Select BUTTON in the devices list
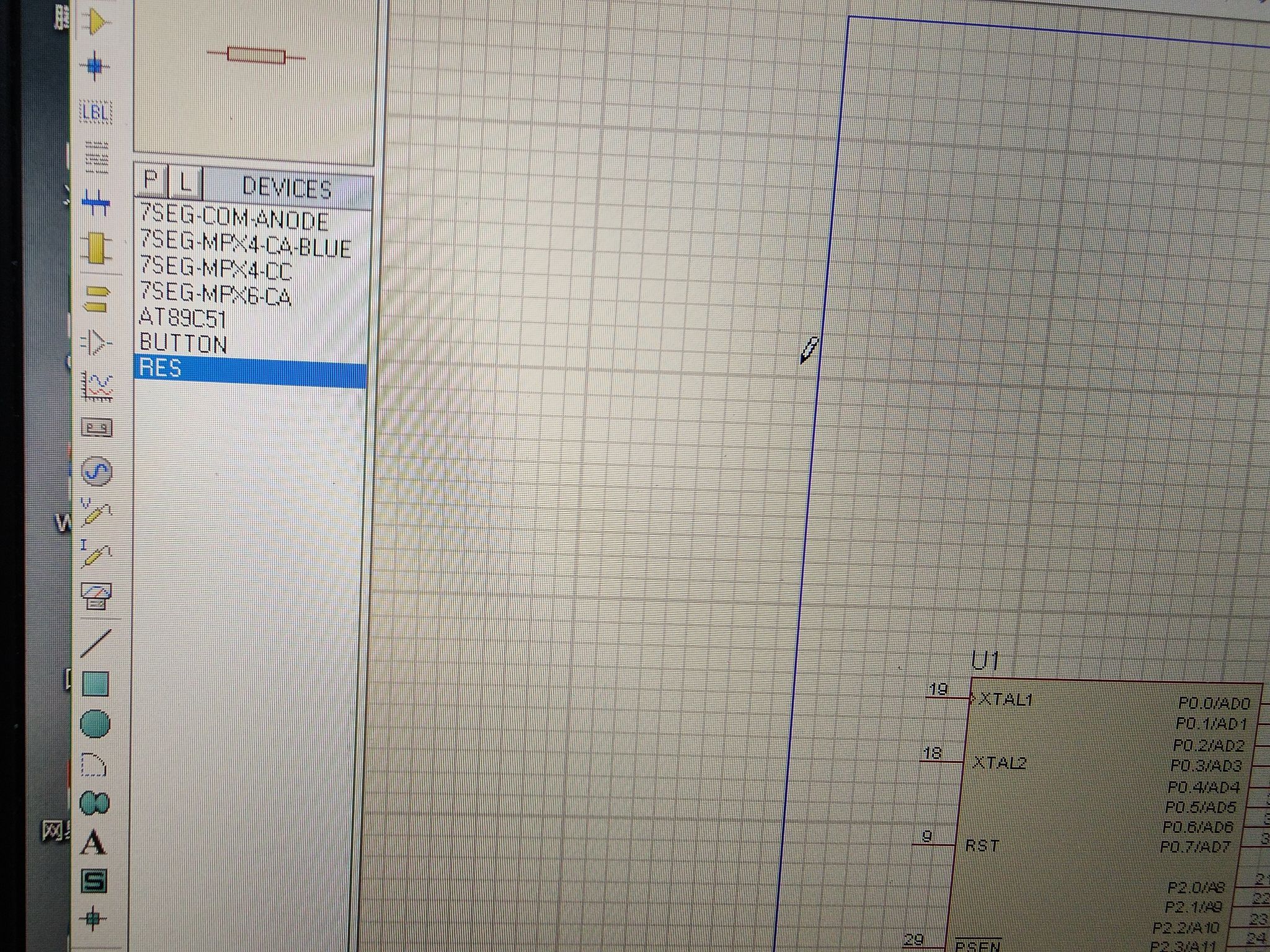This screenshot has height=952, width=1270. click(183, 343)
